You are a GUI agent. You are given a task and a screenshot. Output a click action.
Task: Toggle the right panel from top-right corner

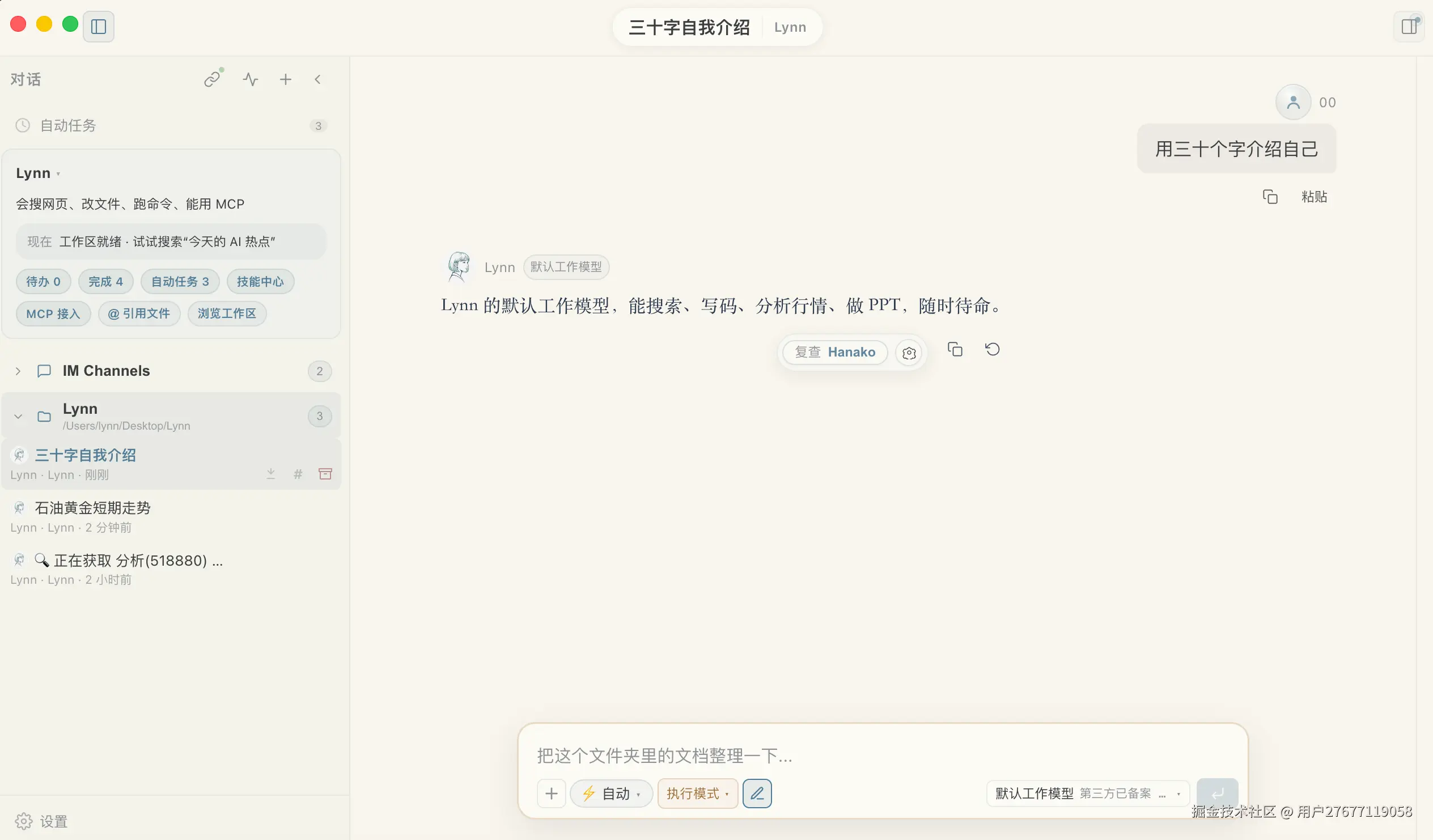1409,26
